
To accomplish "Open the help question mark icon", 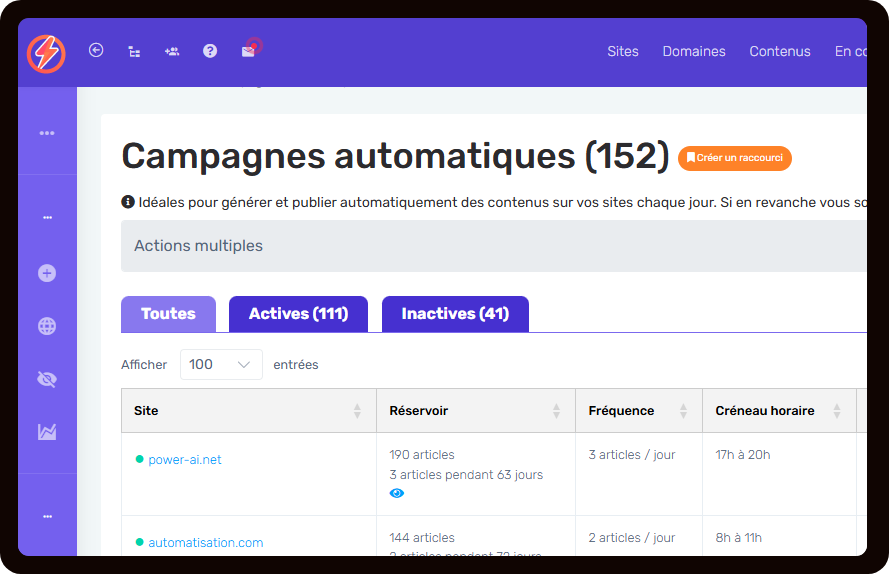I will (210, 51).
